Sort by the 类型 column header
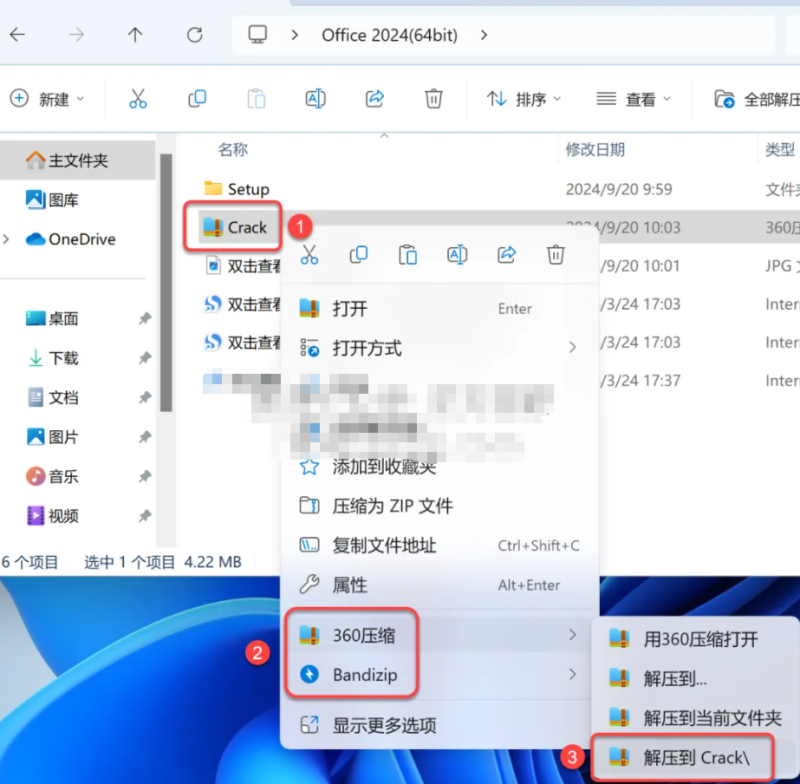 [780, 149]
